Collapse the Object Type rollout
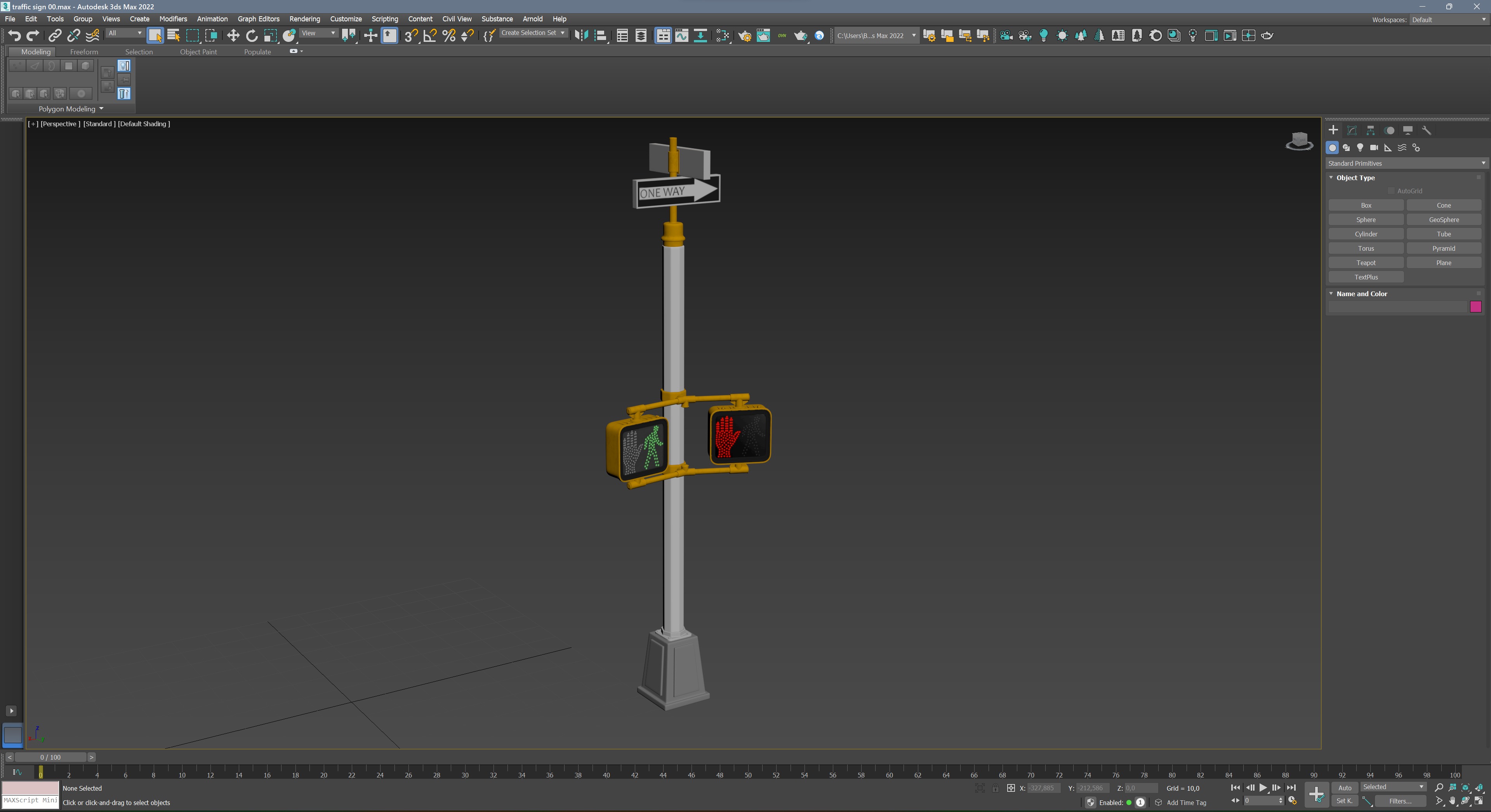 coord(1331,178)
